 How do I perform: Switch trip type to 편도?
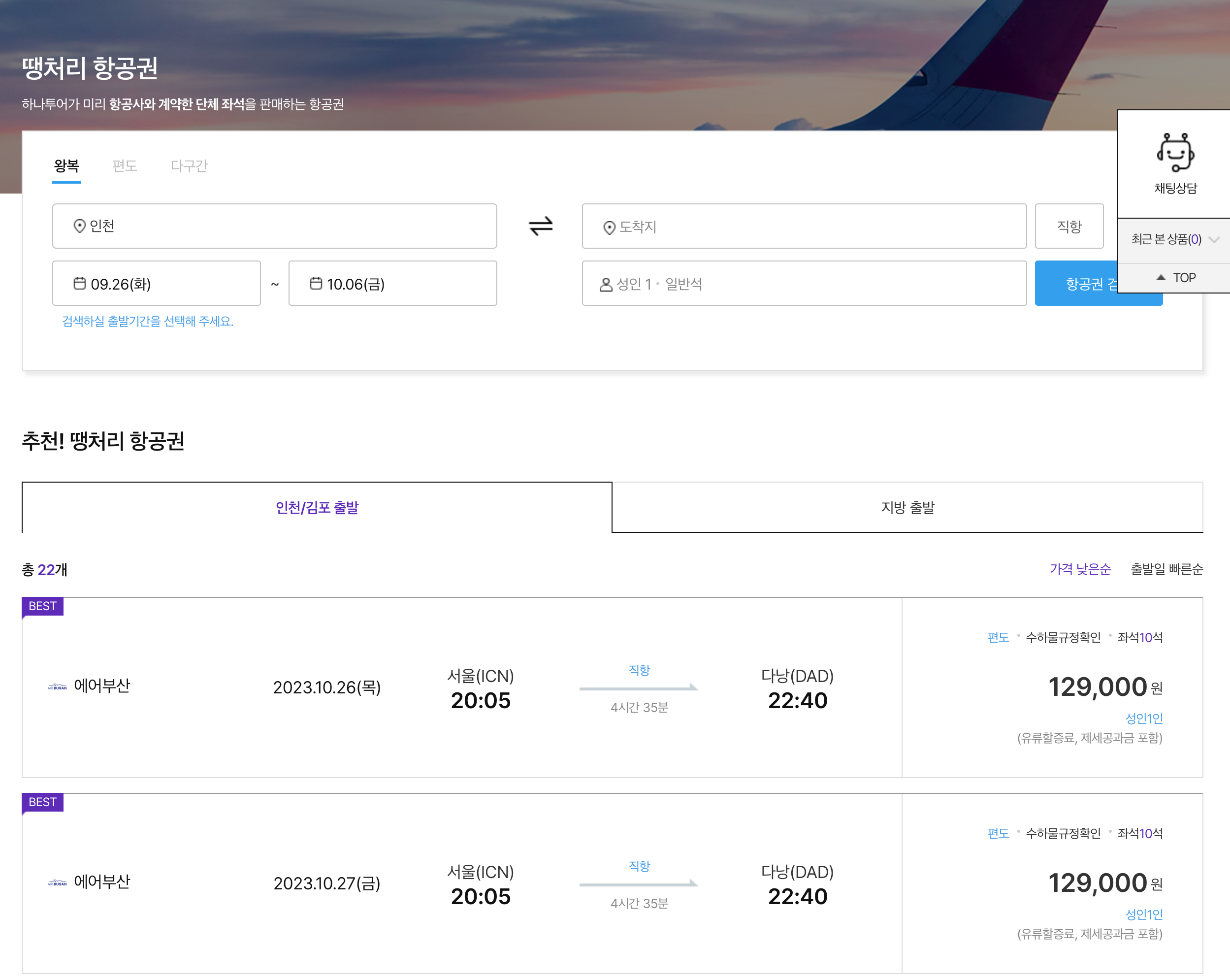125,166
